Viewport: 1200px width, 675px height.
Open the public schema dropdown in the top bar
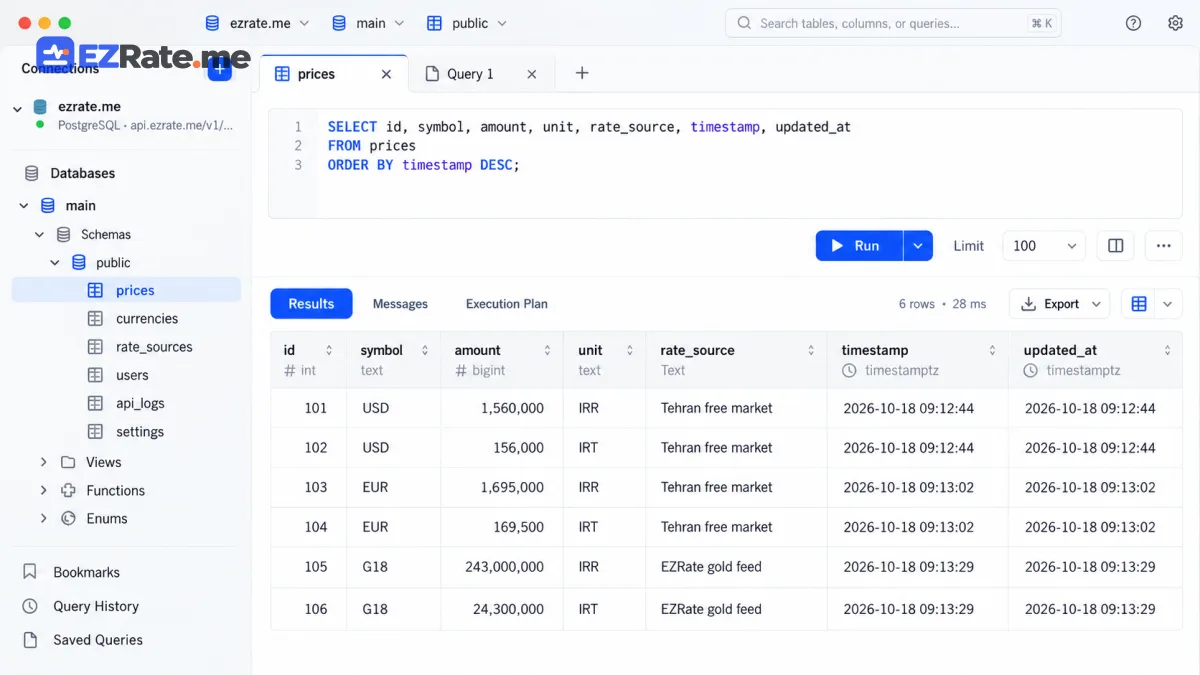467,23
